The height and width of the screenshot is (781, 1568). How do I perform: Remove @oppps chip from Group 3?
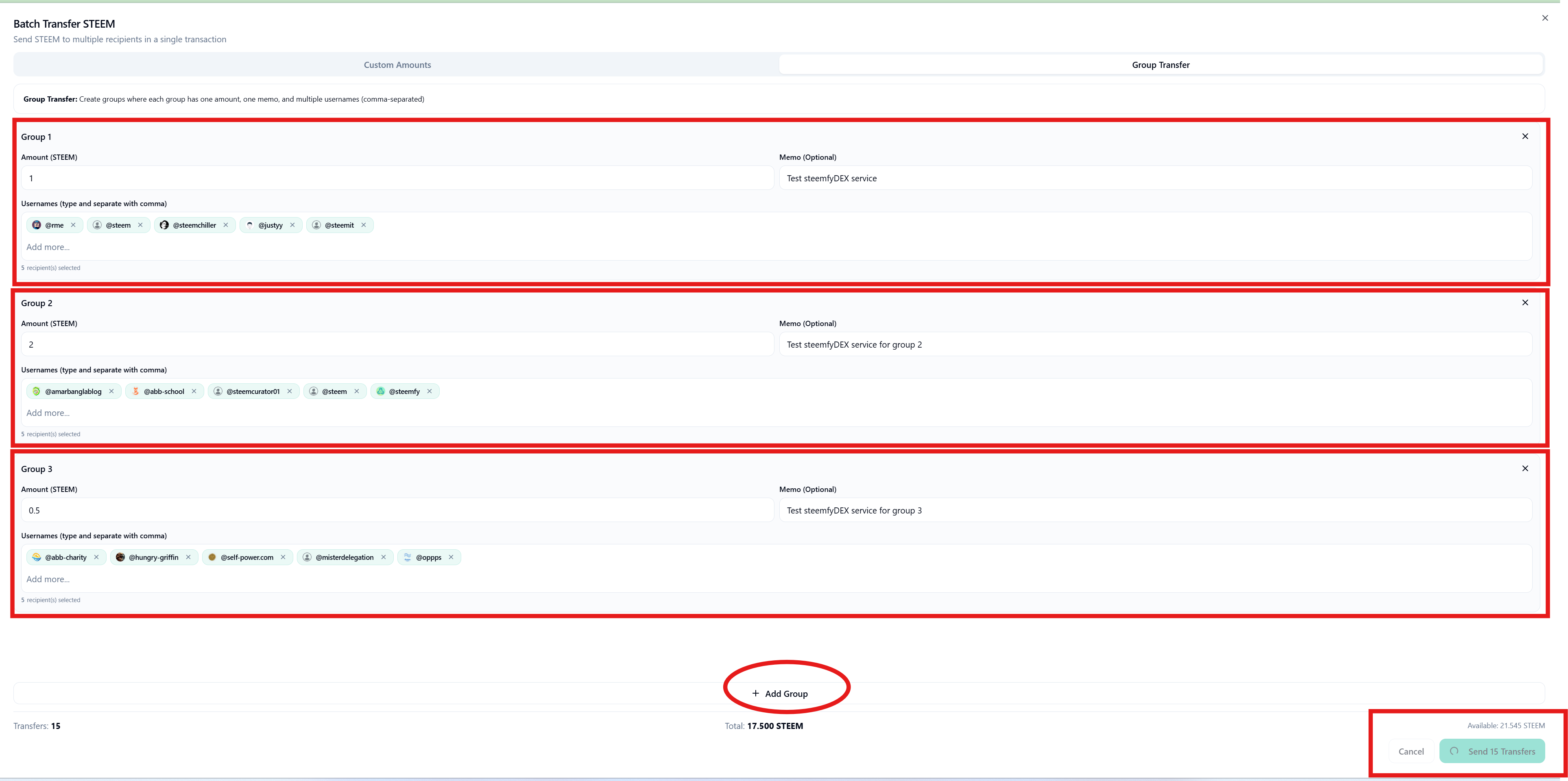coord(451,557)
